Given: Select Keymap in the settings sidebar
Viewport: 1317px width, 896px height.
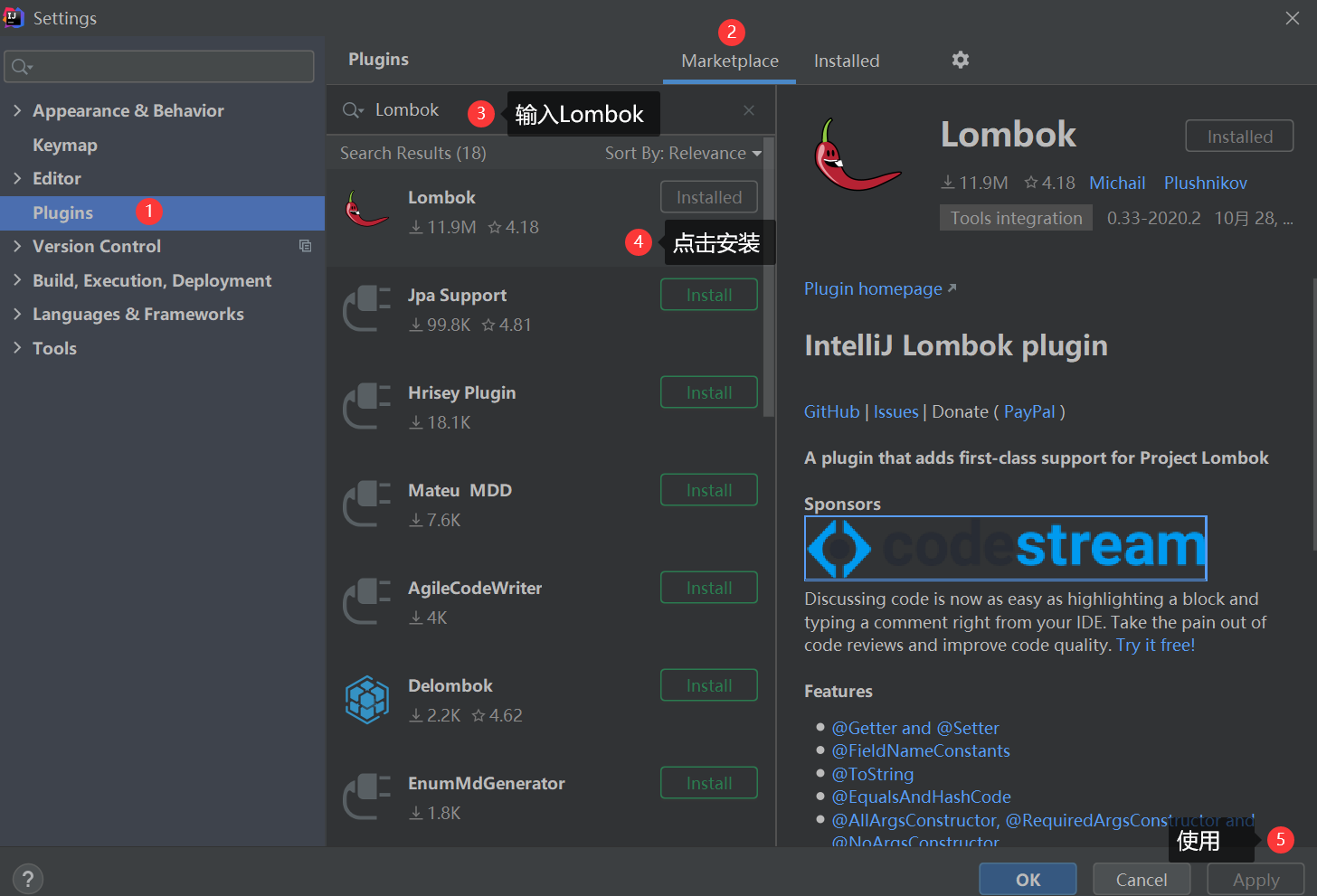Looking at the screenshot, I should coord(64,145).
